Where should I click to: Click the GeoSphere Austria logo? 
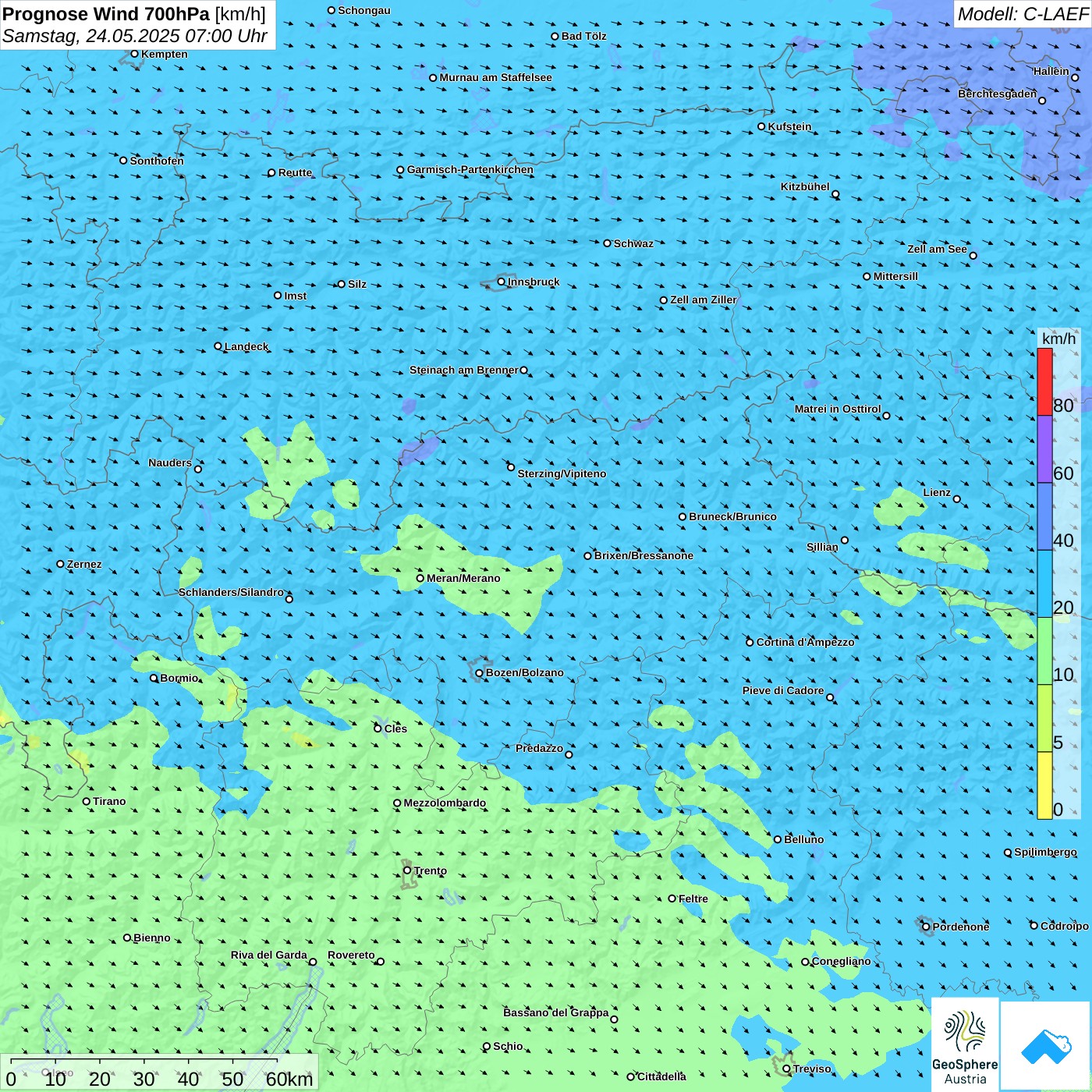[965, 1044]
